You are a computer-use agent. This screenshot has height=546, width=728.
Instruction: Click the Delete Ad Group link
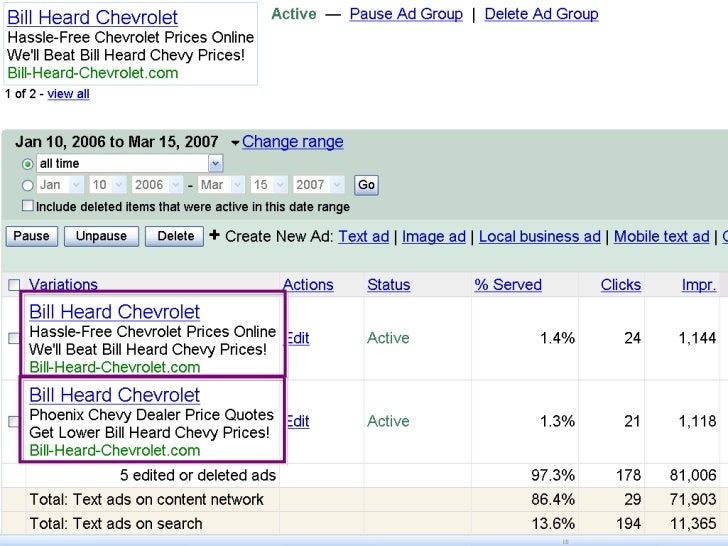pos(541,14)
